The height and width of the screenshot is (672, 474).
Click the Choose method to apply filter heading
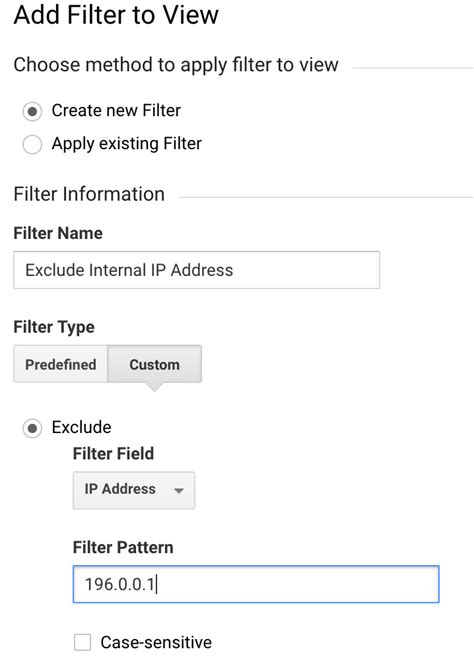pos(176,65)
